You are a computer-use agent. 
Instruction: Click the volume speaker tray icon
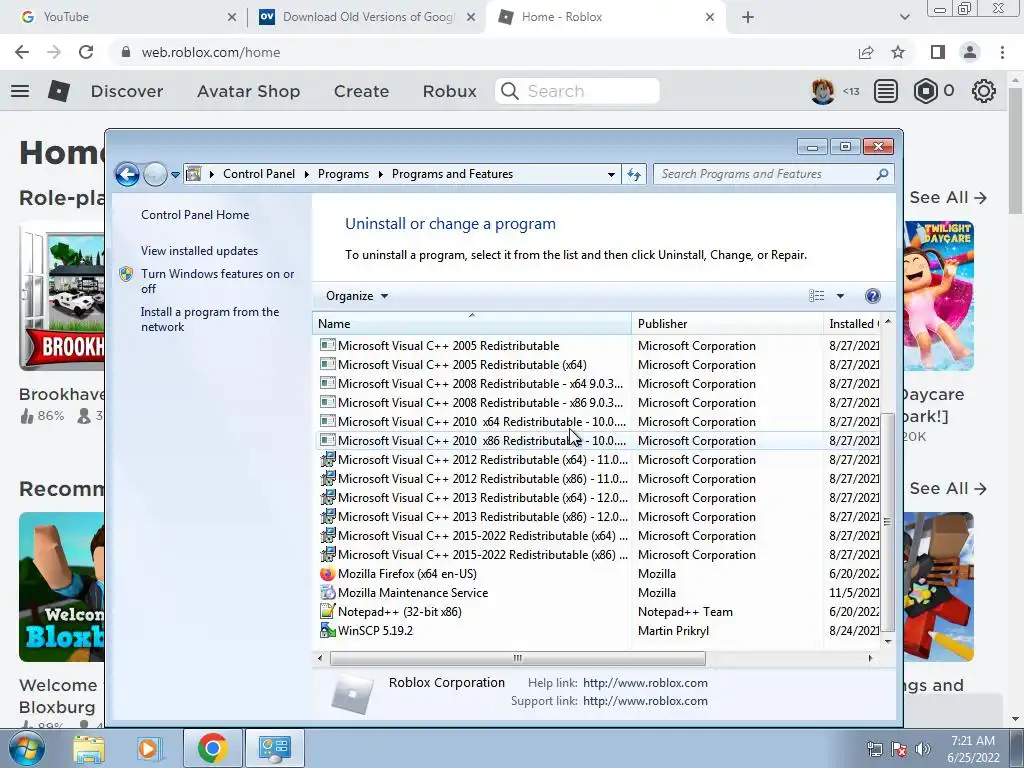[x=923, y=749]
